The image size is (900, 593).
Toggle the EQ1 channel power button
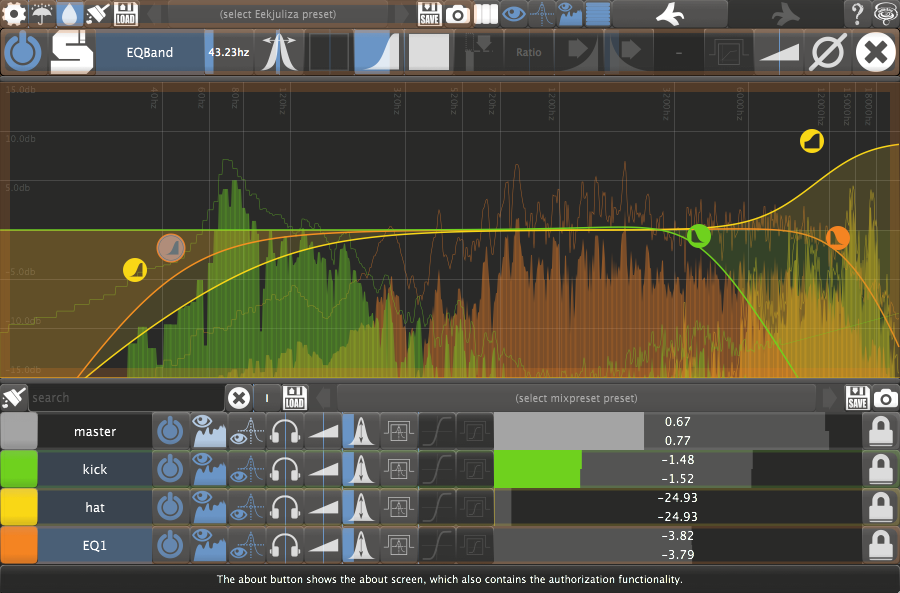[170, 545]
